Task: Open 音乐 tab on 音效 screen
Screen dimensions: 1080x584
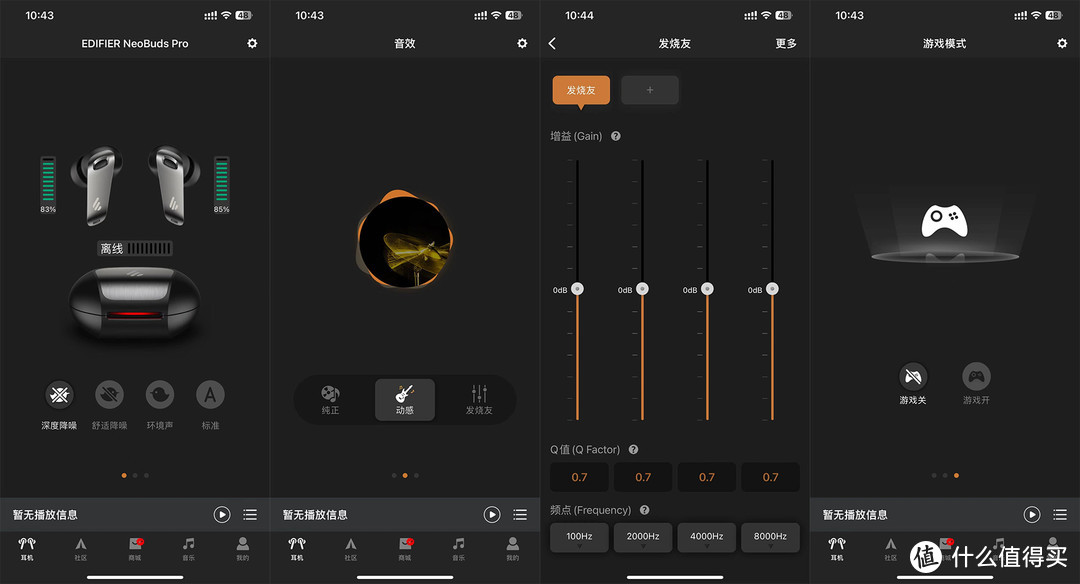Action: [459, 549]
